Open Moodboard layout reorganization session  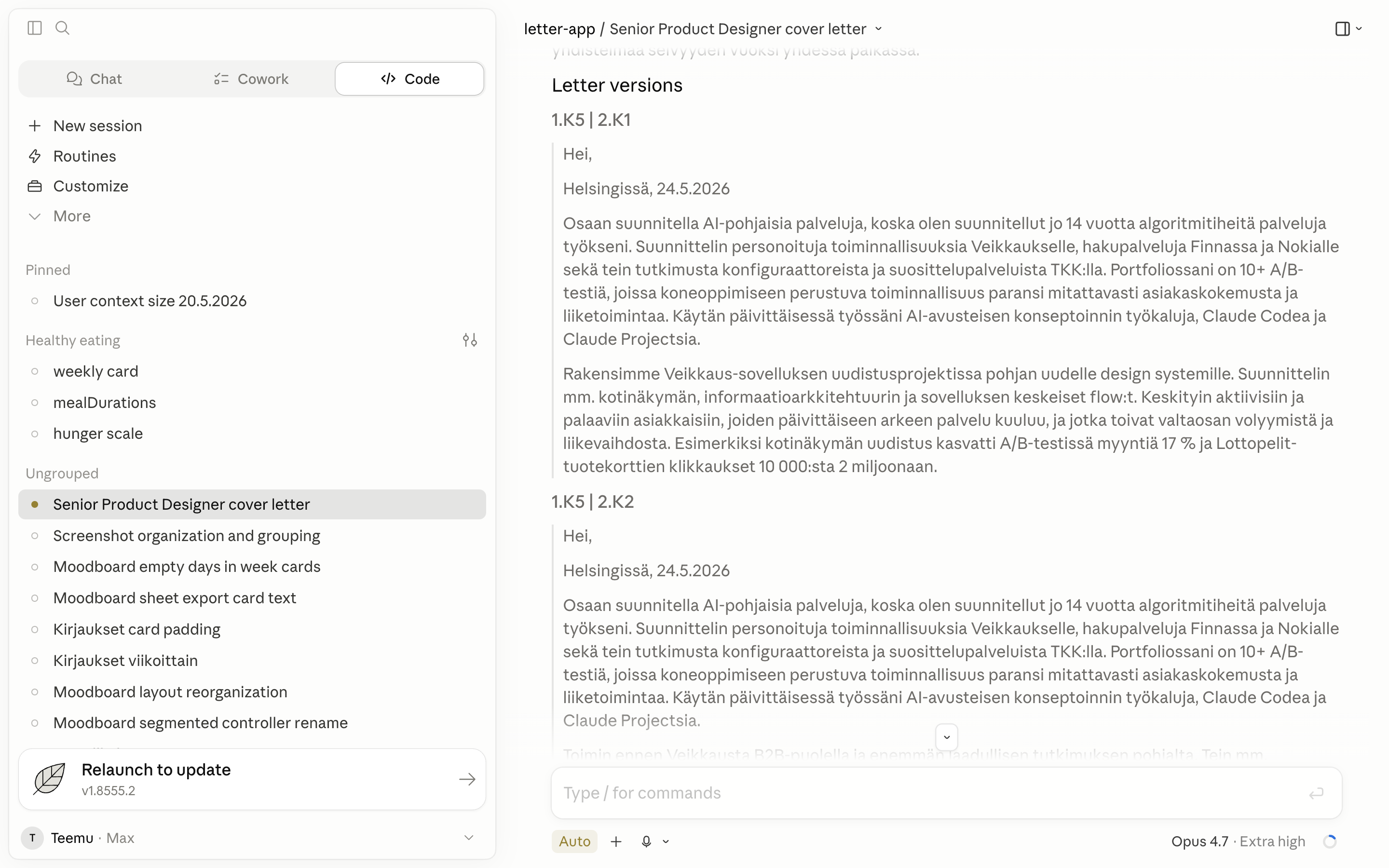pyautogui.click(x=252, y=692)
